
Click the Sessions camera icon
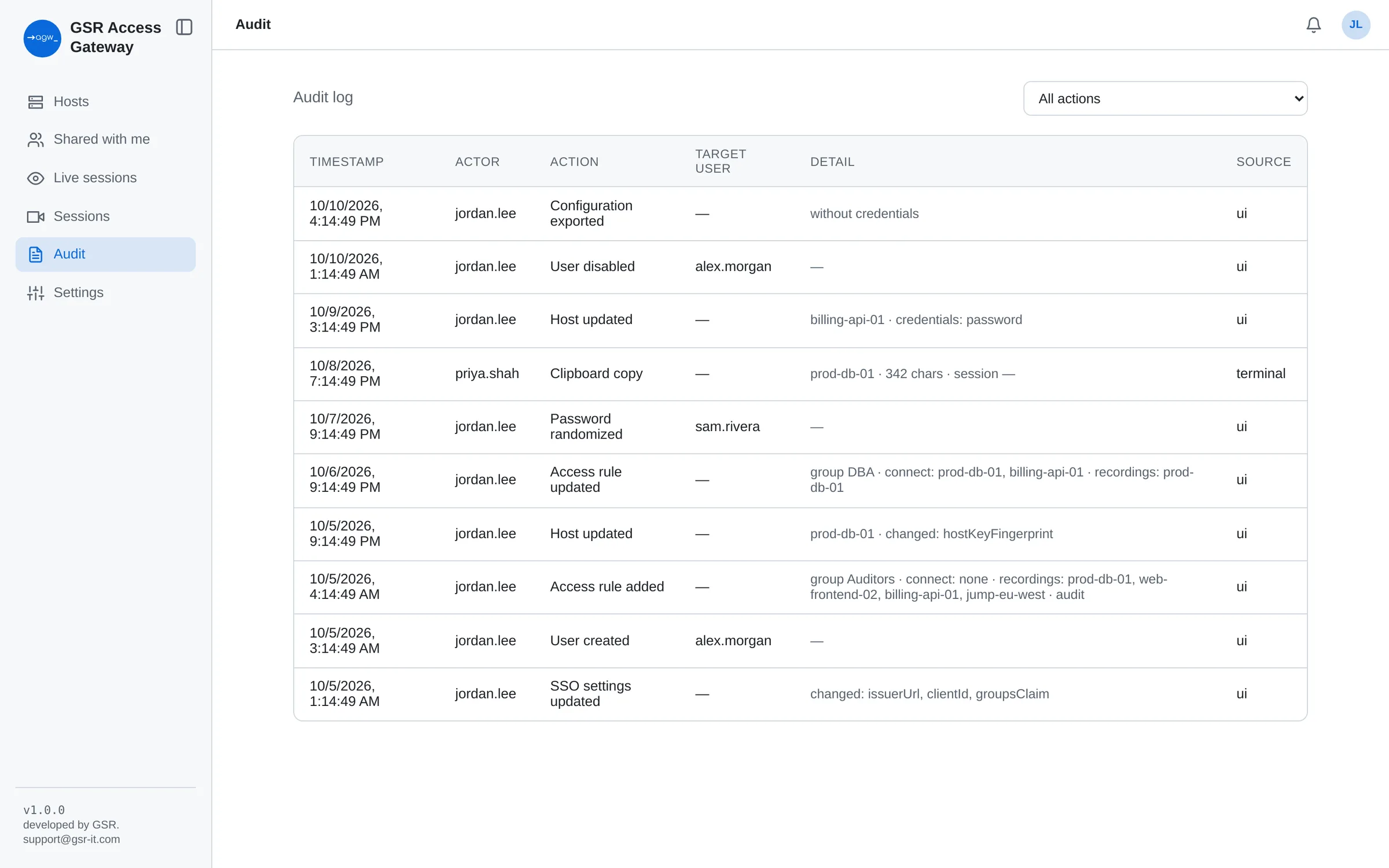[36, 216]
